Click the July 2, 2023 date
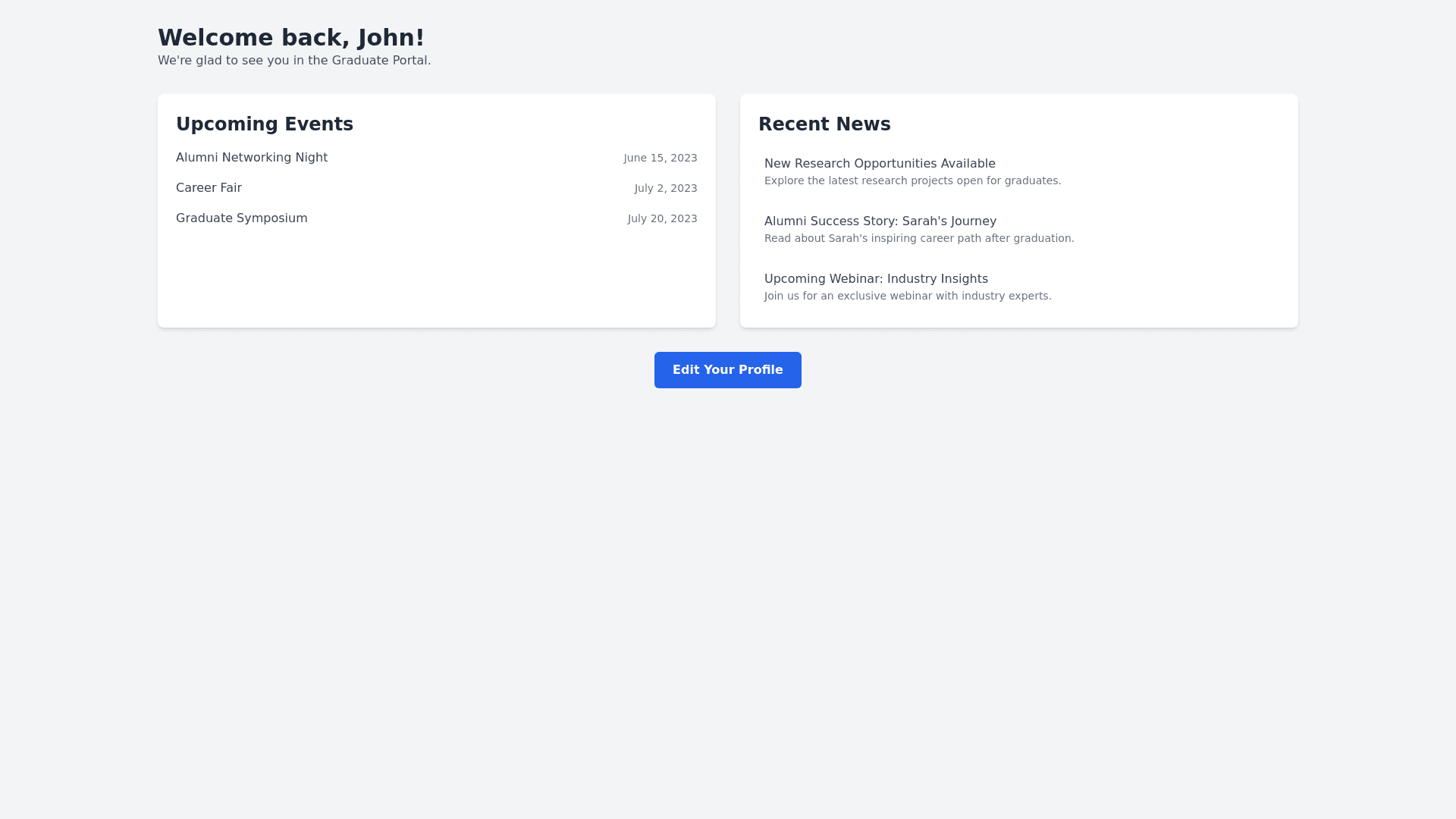1456x819 pixels. point(665,188)
